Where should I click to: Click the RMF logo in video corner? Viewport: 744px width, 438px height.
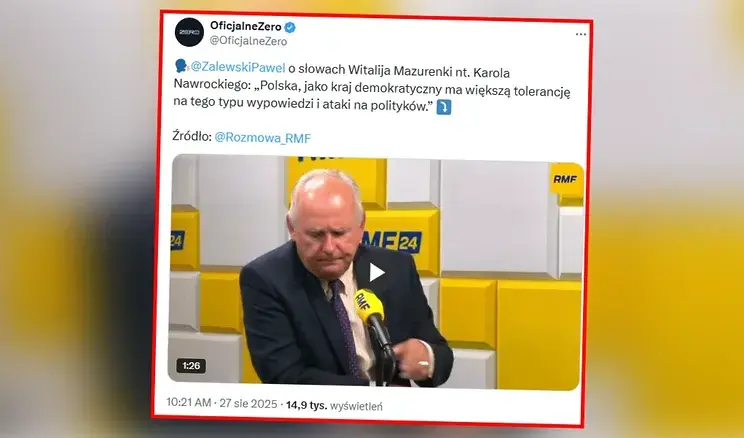(x=566, y=179)
